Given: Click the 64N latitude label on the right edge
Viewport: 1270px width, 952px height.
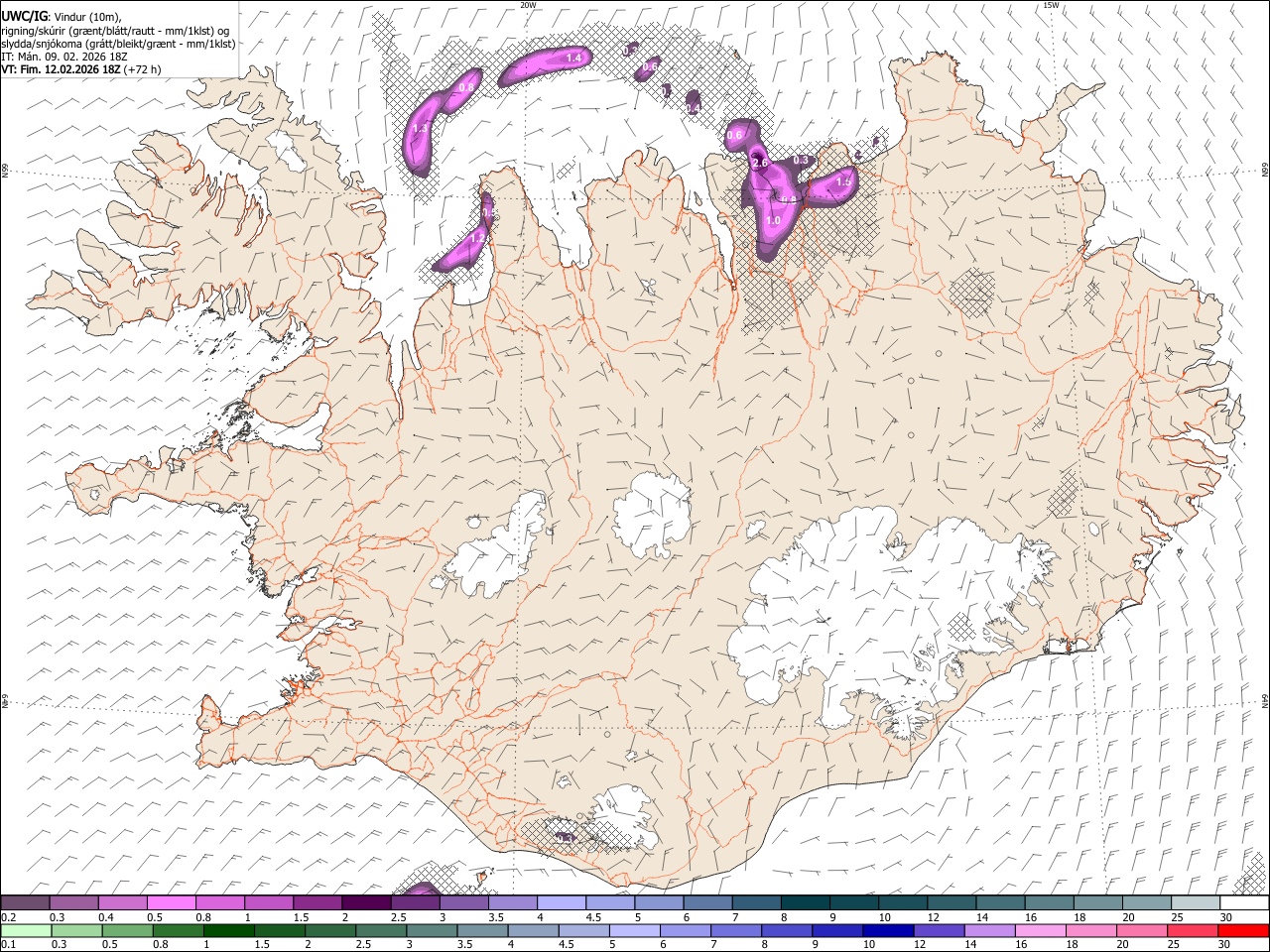Looking at the screenshot, I should tap(1264, 700).
